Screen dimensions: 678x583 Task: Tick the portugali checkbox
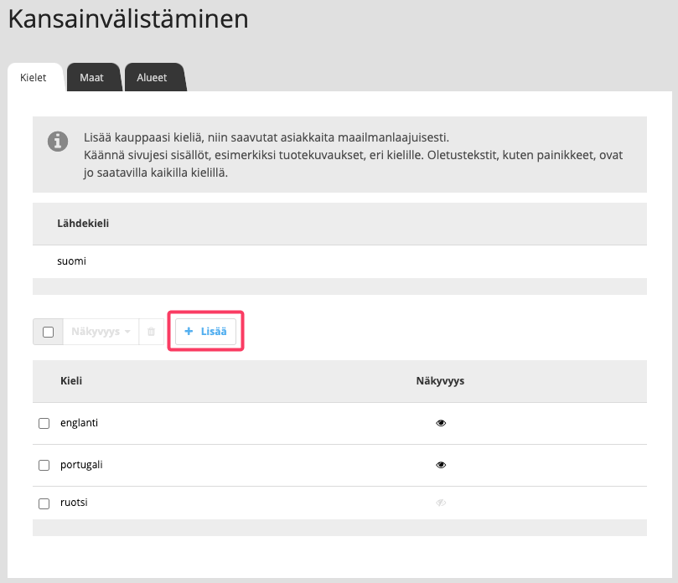tap(44, 465)
